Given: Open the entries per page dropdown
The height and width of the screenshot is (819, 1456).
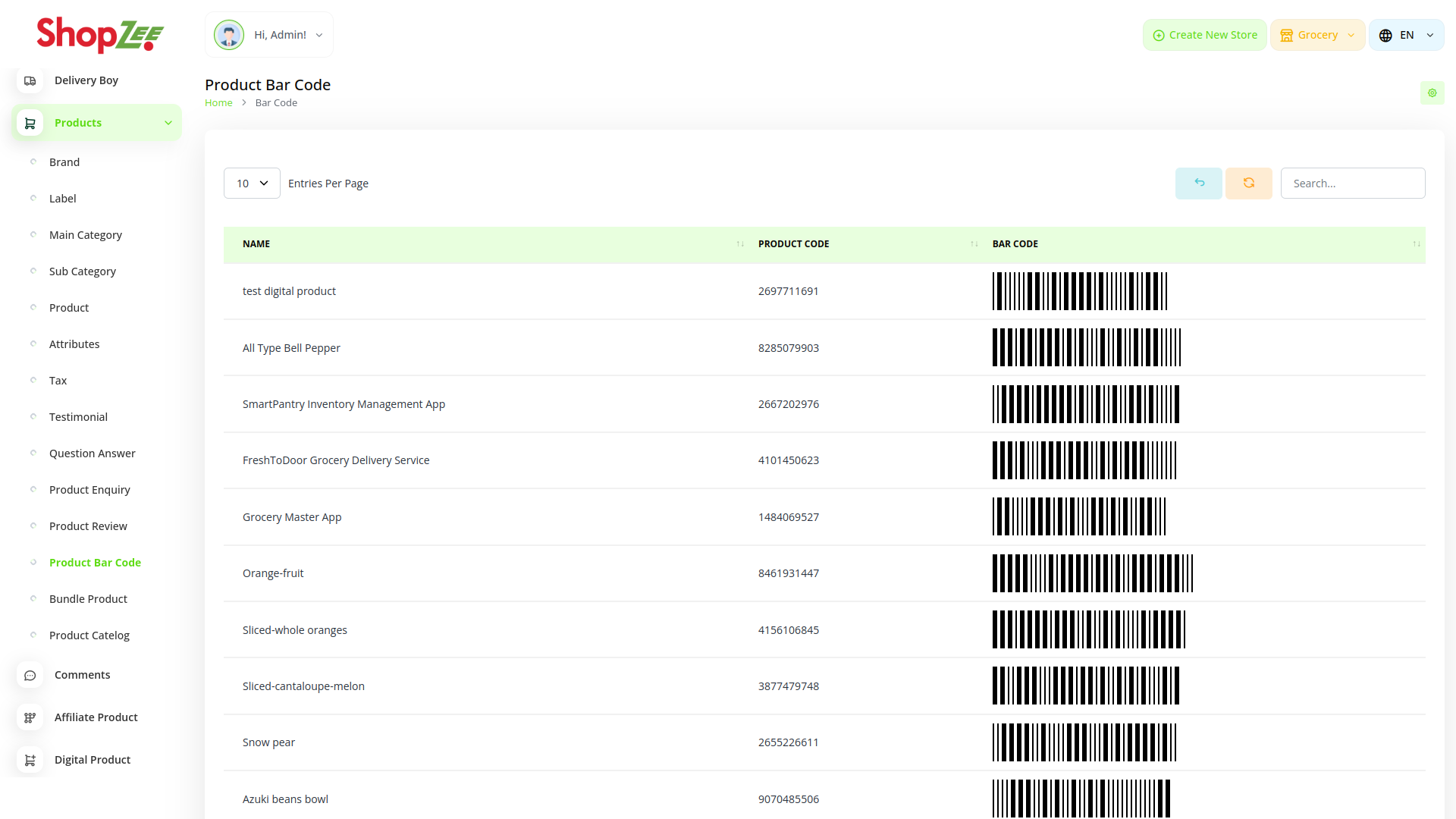Looking at the screenshot, I should (252, 184).
